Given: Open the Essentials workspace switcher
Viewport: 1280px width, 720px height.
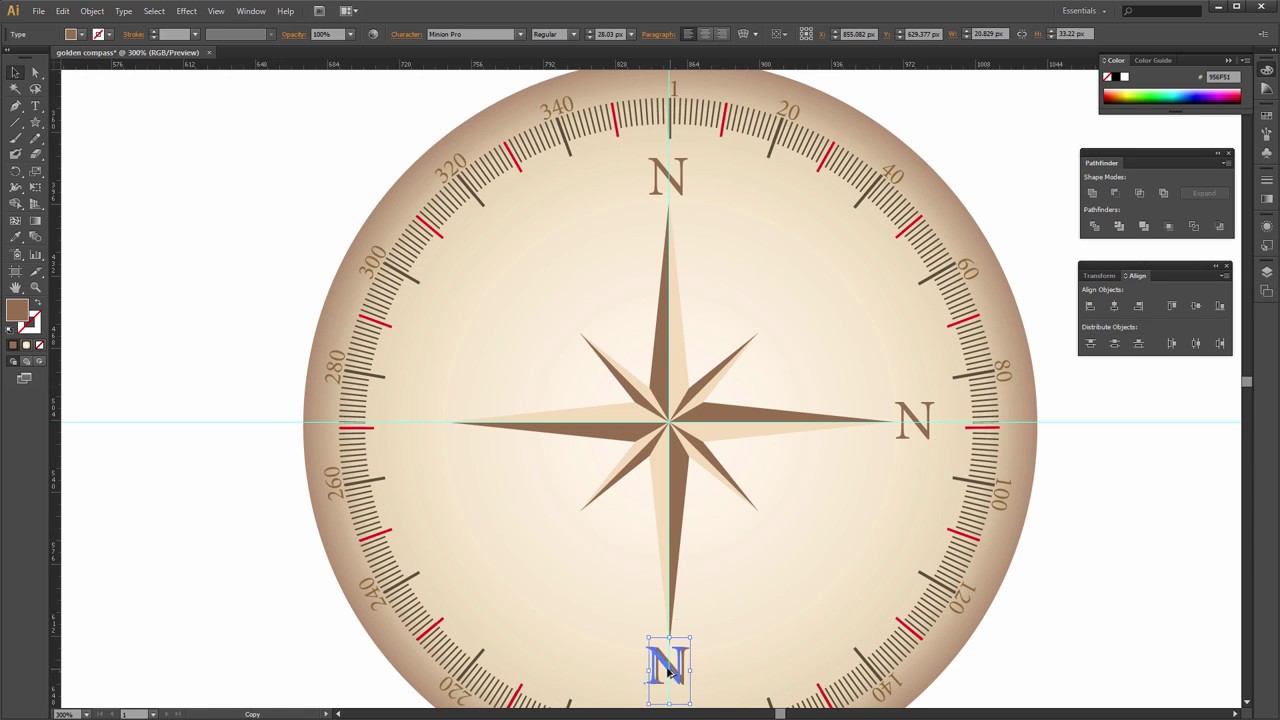Looking at the screenshot, I should click(x=1084, y=11).
